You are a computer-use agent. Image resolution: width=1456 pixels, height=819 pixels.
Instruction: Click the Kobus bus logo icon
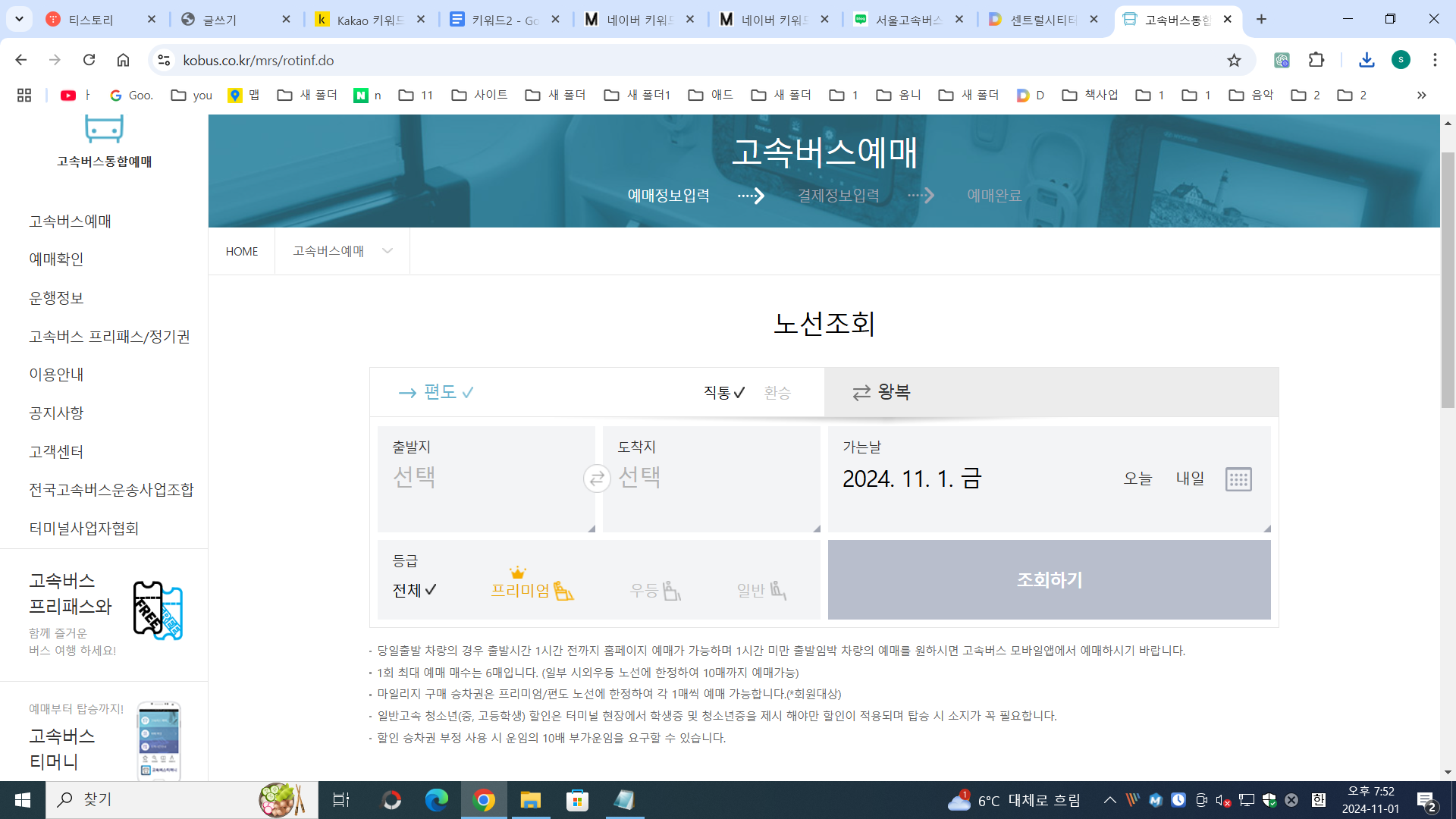[x=104, y=129]
